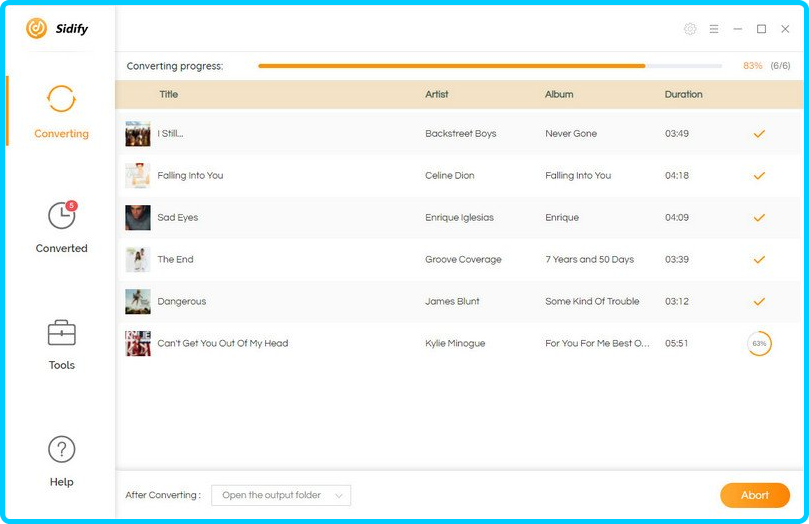Click checkmark for I Still... track
This screenshot has height=524, width=809.
[x=759, y=134]
